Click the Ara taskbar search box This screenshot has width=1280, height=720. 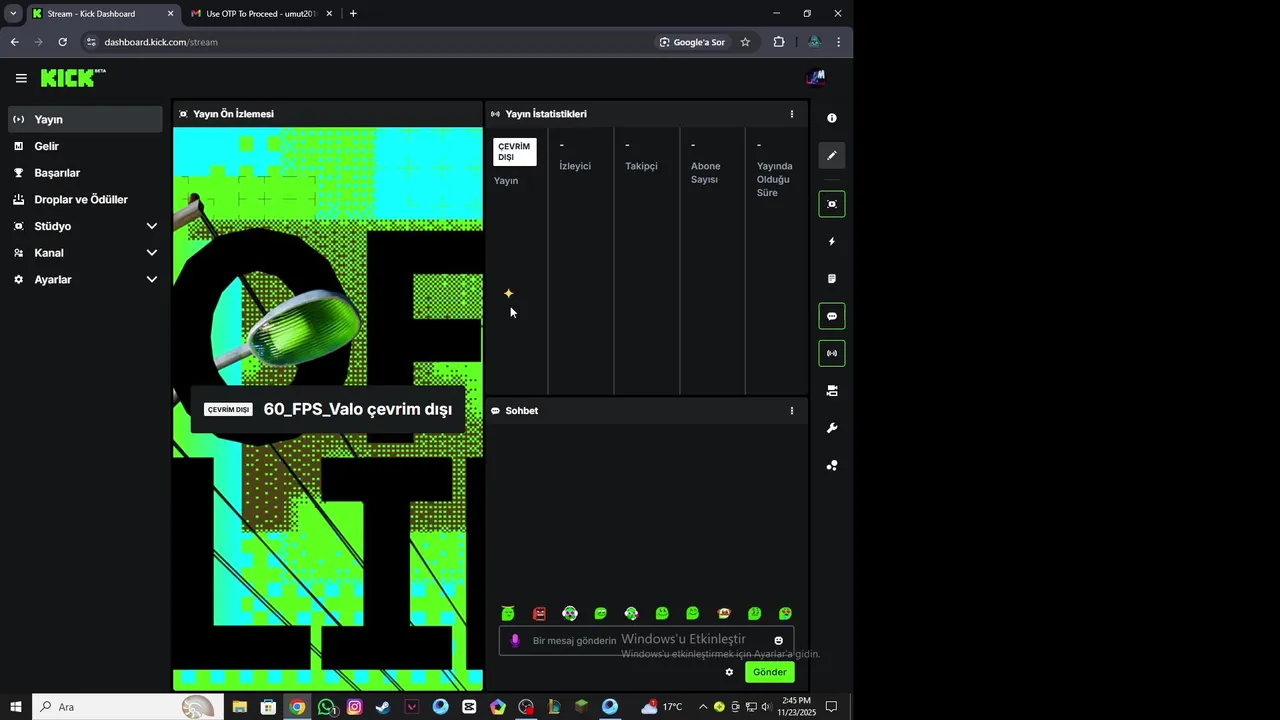click(x=128, y=707)
